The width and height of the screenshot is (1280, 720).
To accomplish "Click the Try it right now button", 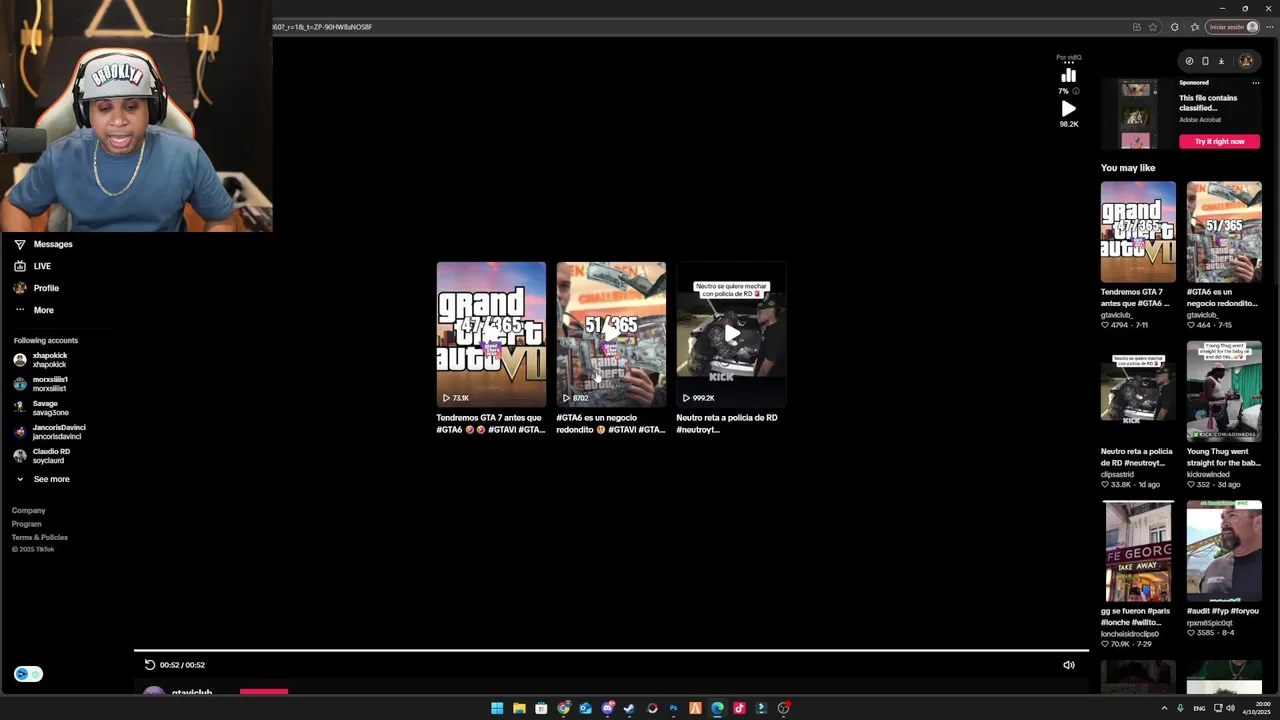I will (1220, 141).
